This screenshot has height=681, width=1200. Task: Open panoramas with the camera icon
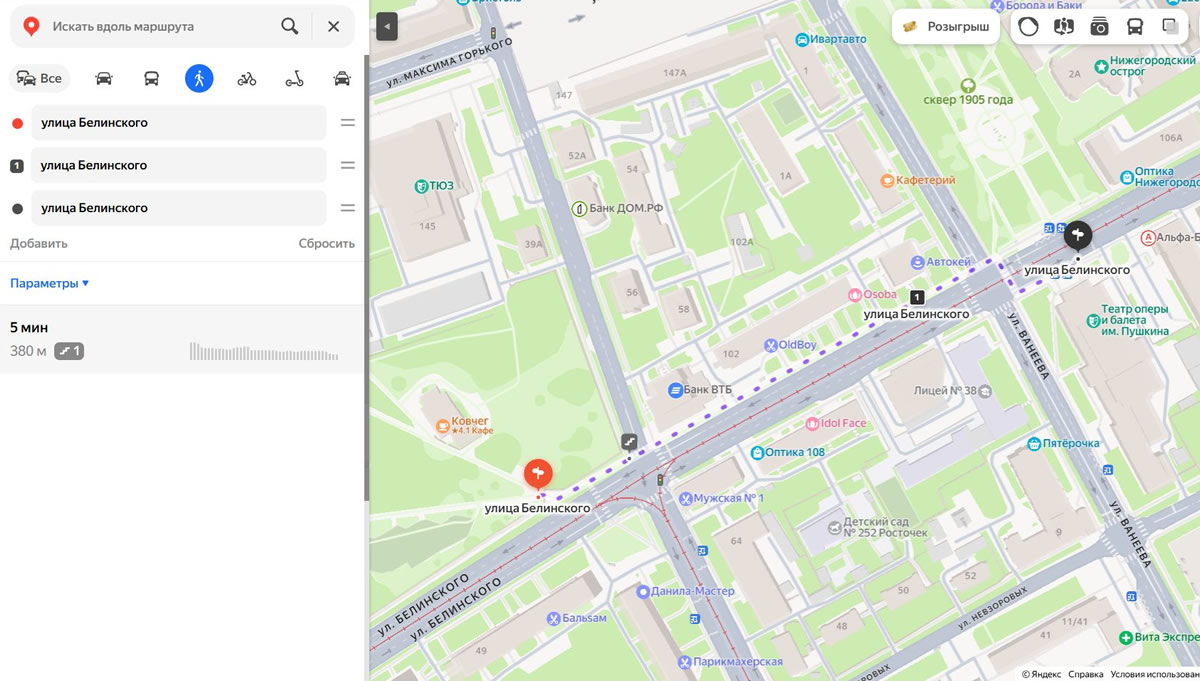(1099, 27)
